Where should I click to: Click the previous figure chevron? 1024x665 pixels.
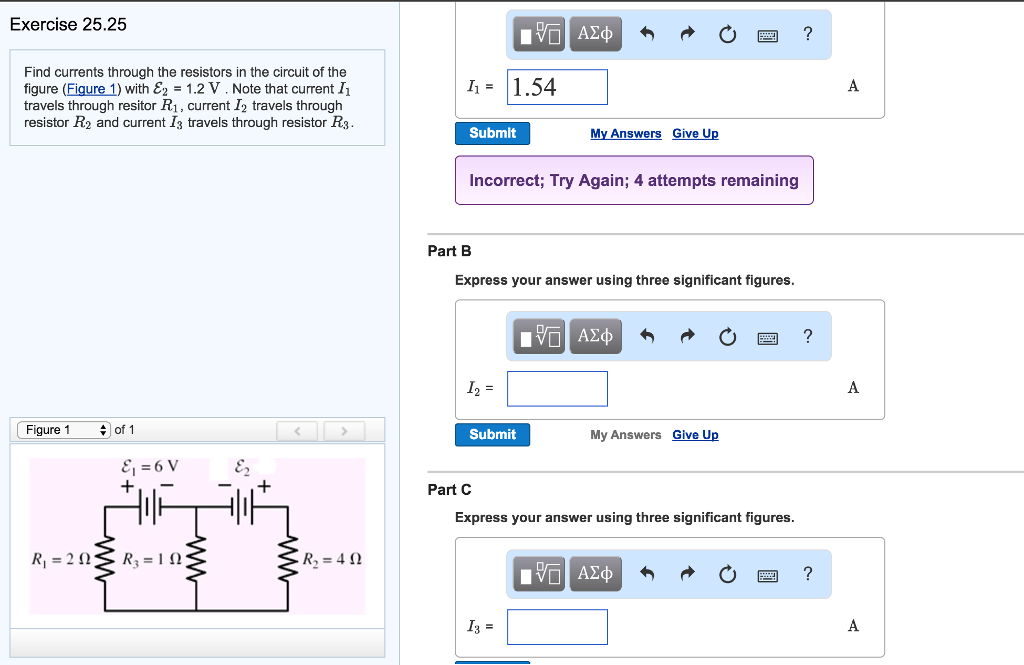pos(297,429)
